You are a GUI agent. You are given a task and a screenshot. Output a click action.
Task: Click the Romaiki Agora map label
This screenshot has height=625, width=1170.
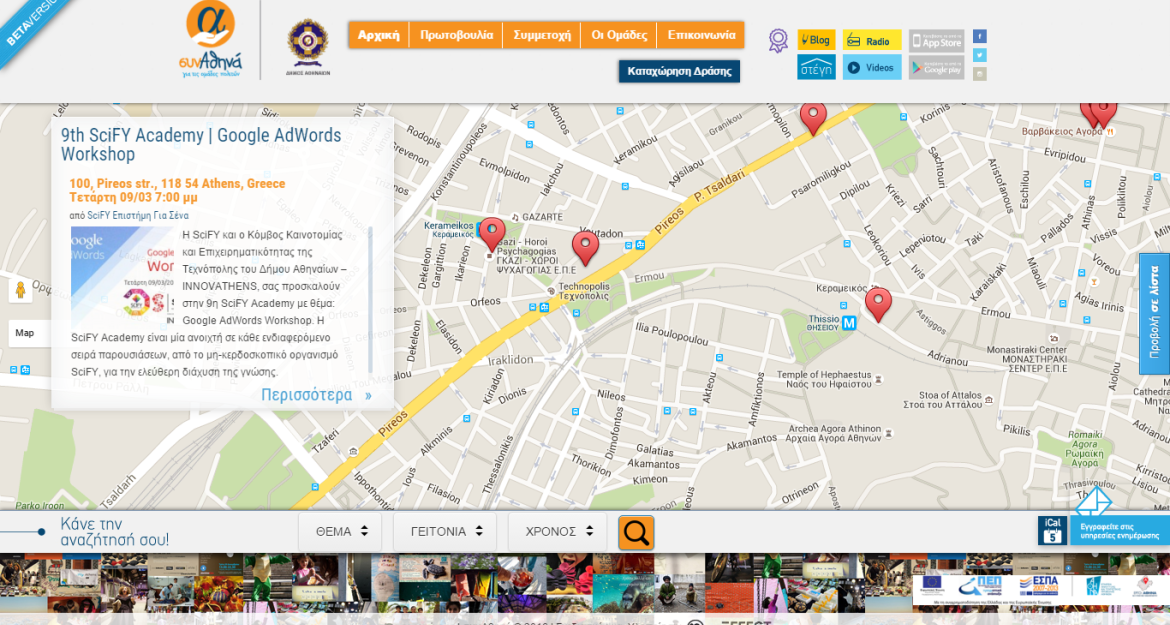(x=1085, y=448)
